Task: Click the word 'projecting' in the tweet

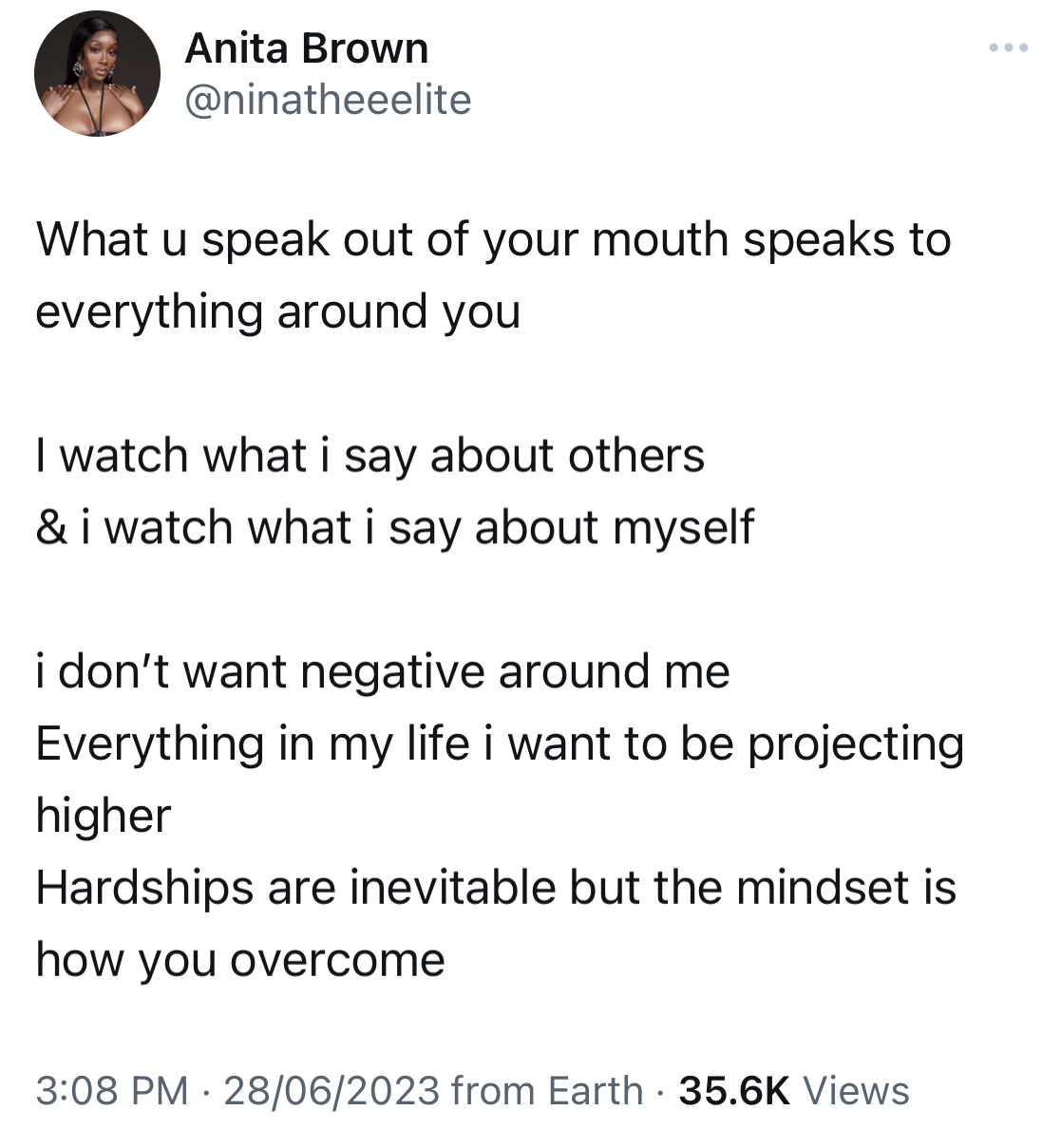Action: point(856,744)
